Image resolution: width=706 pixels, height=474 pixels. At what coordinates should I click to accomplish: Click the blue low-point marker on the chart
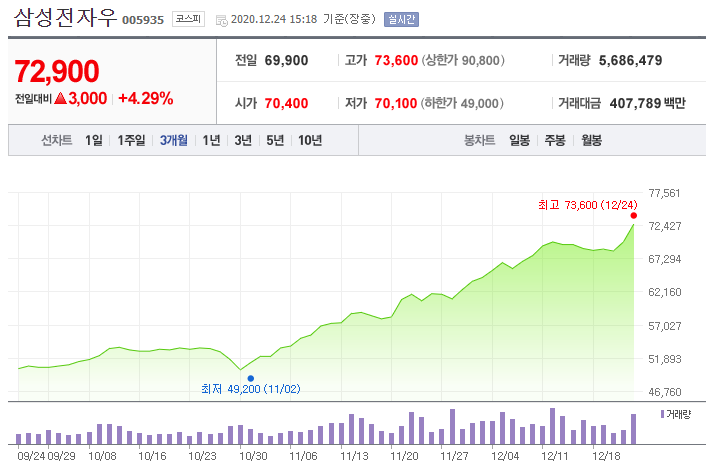(251, 379)
